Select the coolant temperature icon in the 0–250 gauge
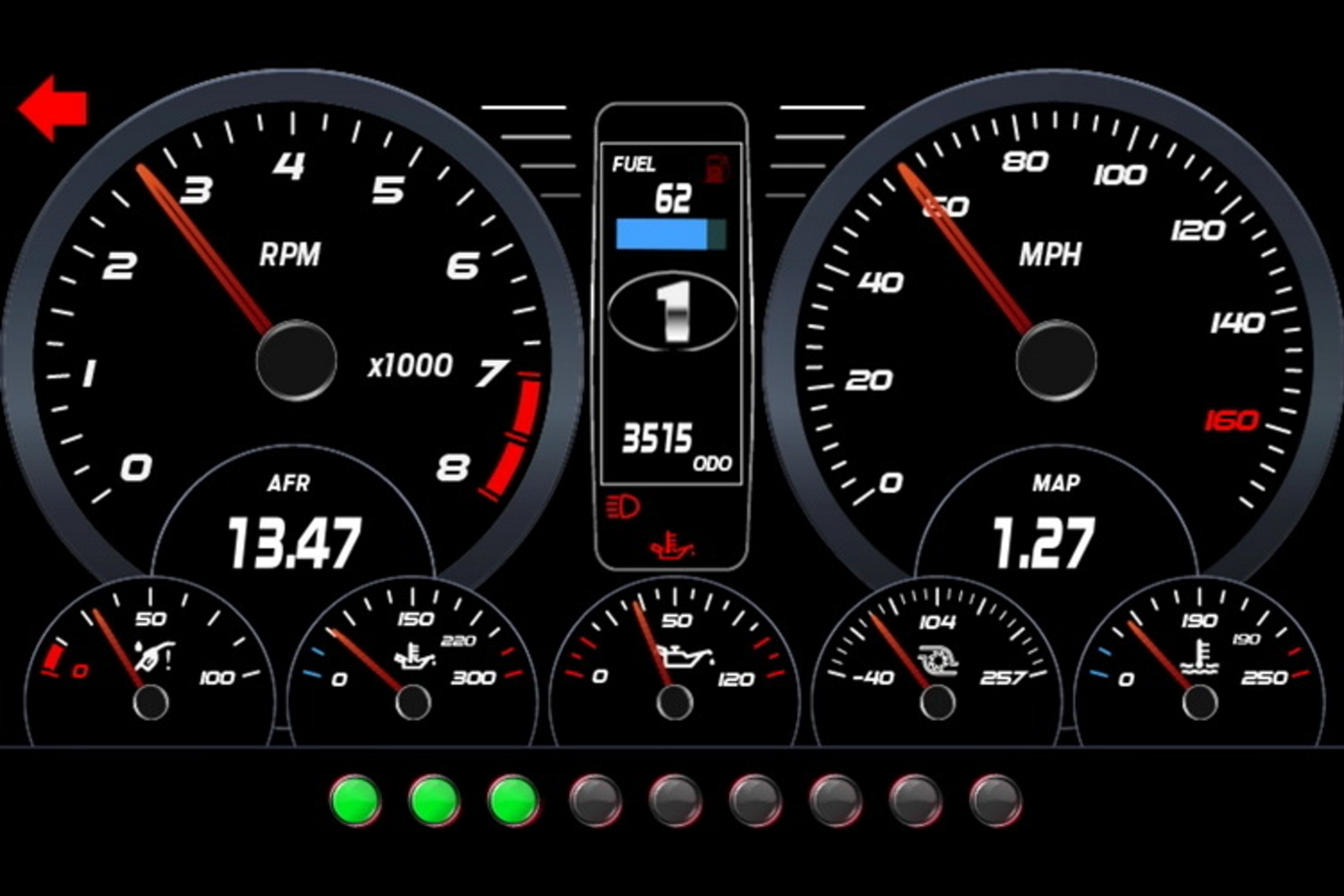1344x896 pixels. 1199,659
